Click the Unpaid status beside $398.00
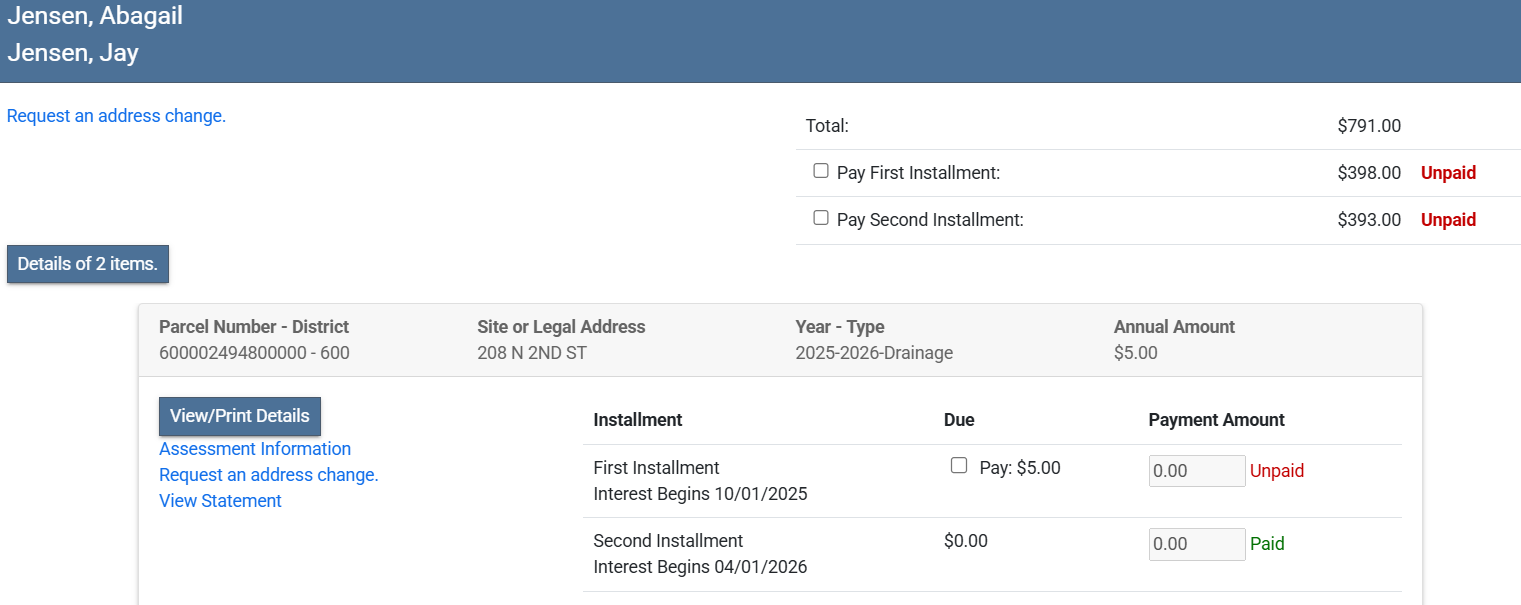Viewport: 1521px width, 605px height. (1447, 173)
